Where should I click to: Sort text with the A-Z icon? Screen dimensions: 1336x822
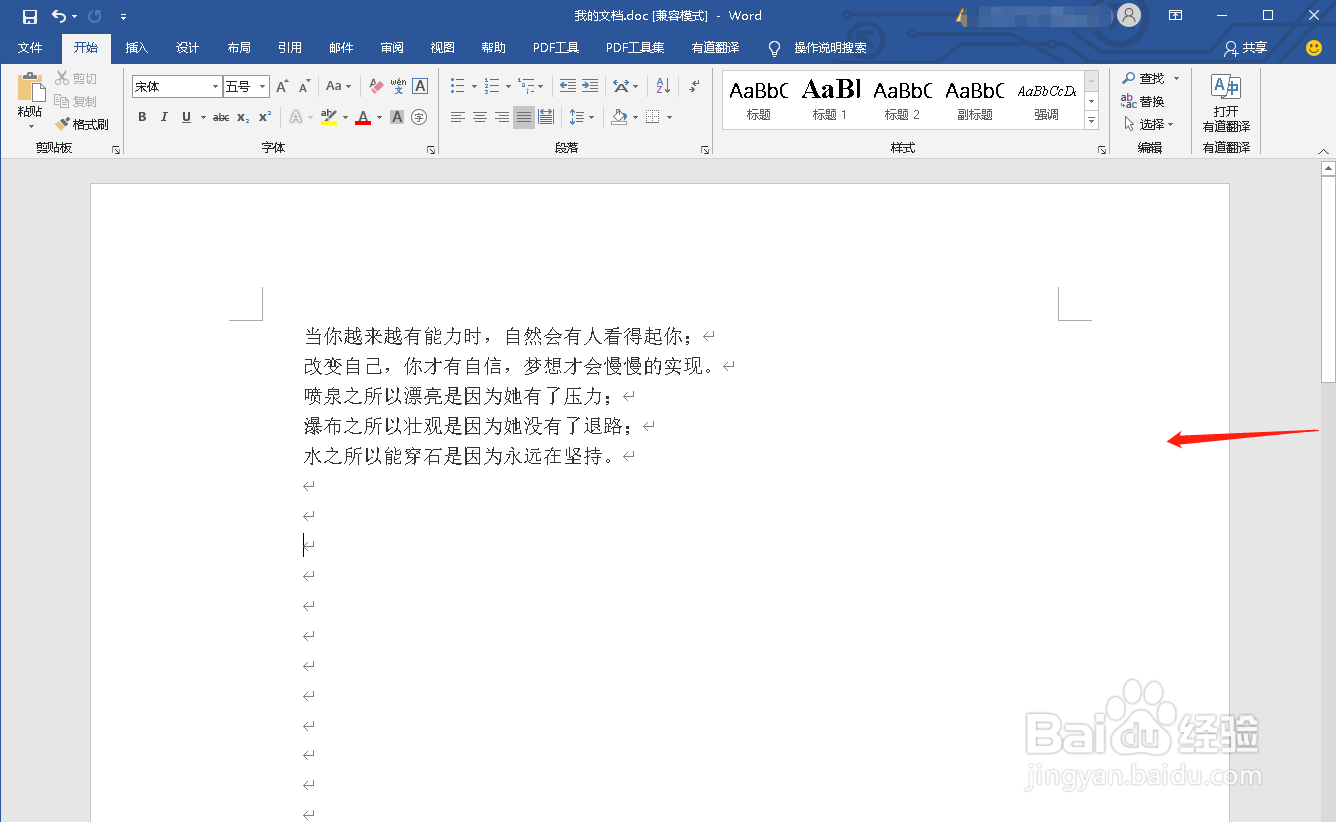[663, 86]
